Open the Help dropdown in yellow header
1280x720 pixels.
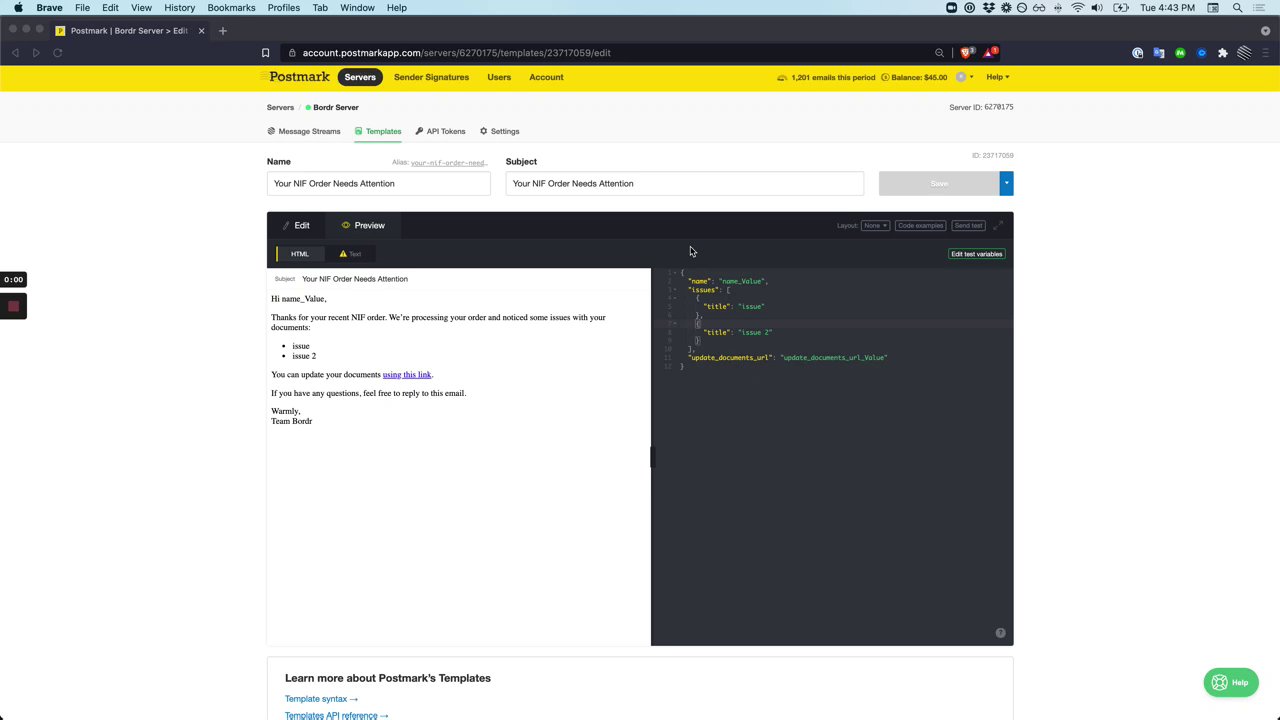pyautogui.click(x=997, y=77)
